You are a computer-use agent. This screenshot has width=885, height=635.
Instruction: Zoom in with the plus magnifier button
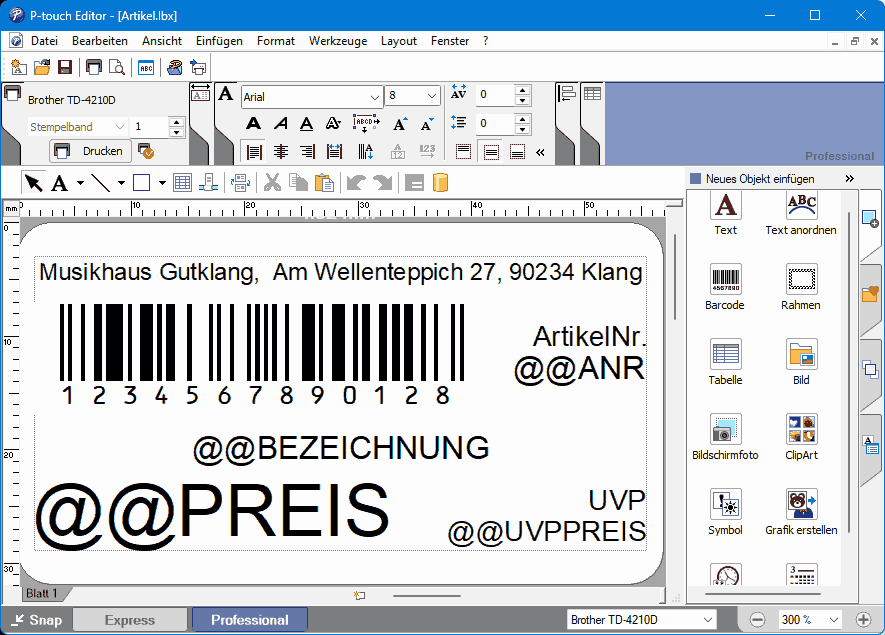point(864,620)
